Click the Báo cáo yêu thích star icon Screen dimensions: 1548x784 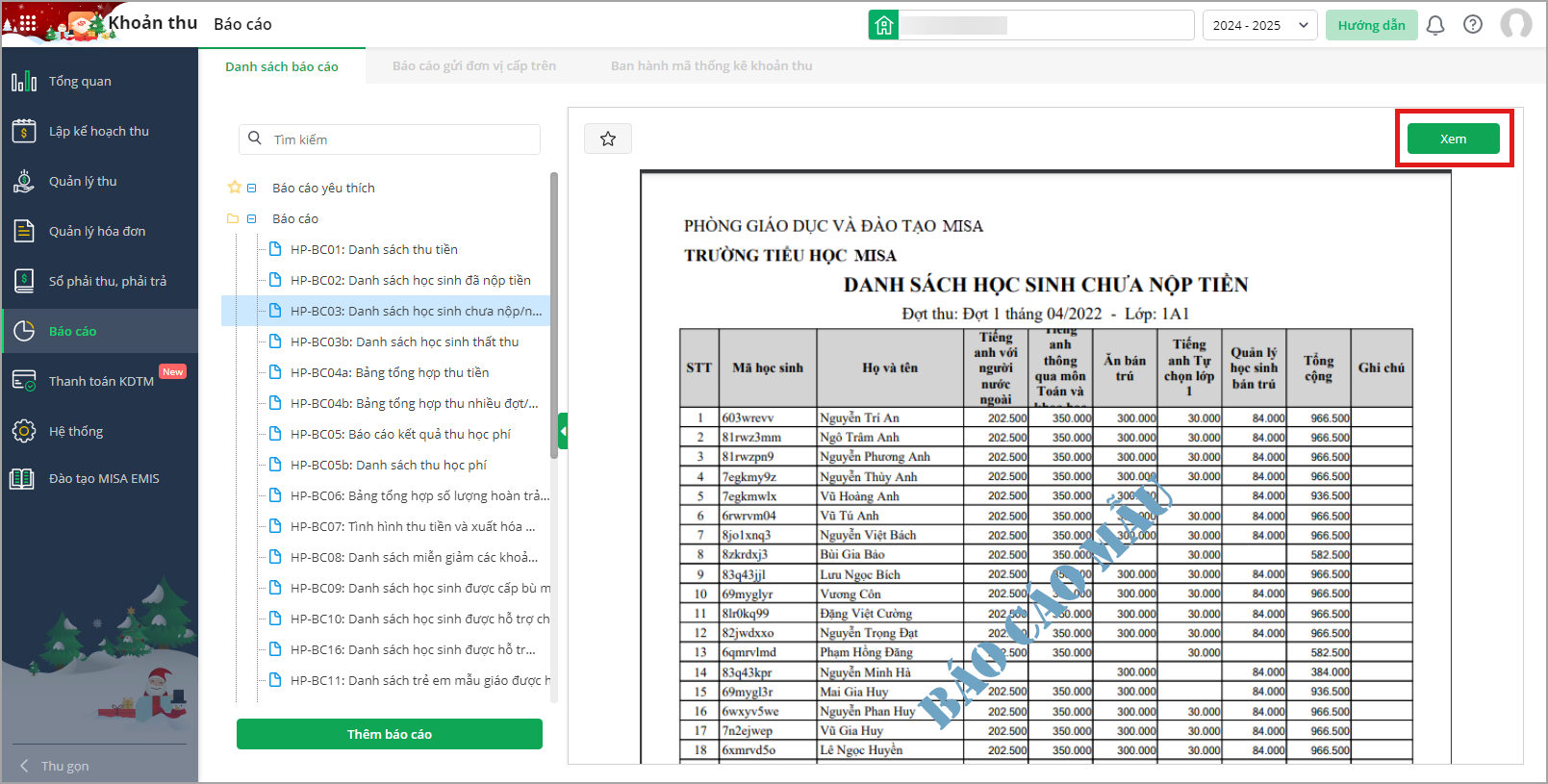click(234, 188)
